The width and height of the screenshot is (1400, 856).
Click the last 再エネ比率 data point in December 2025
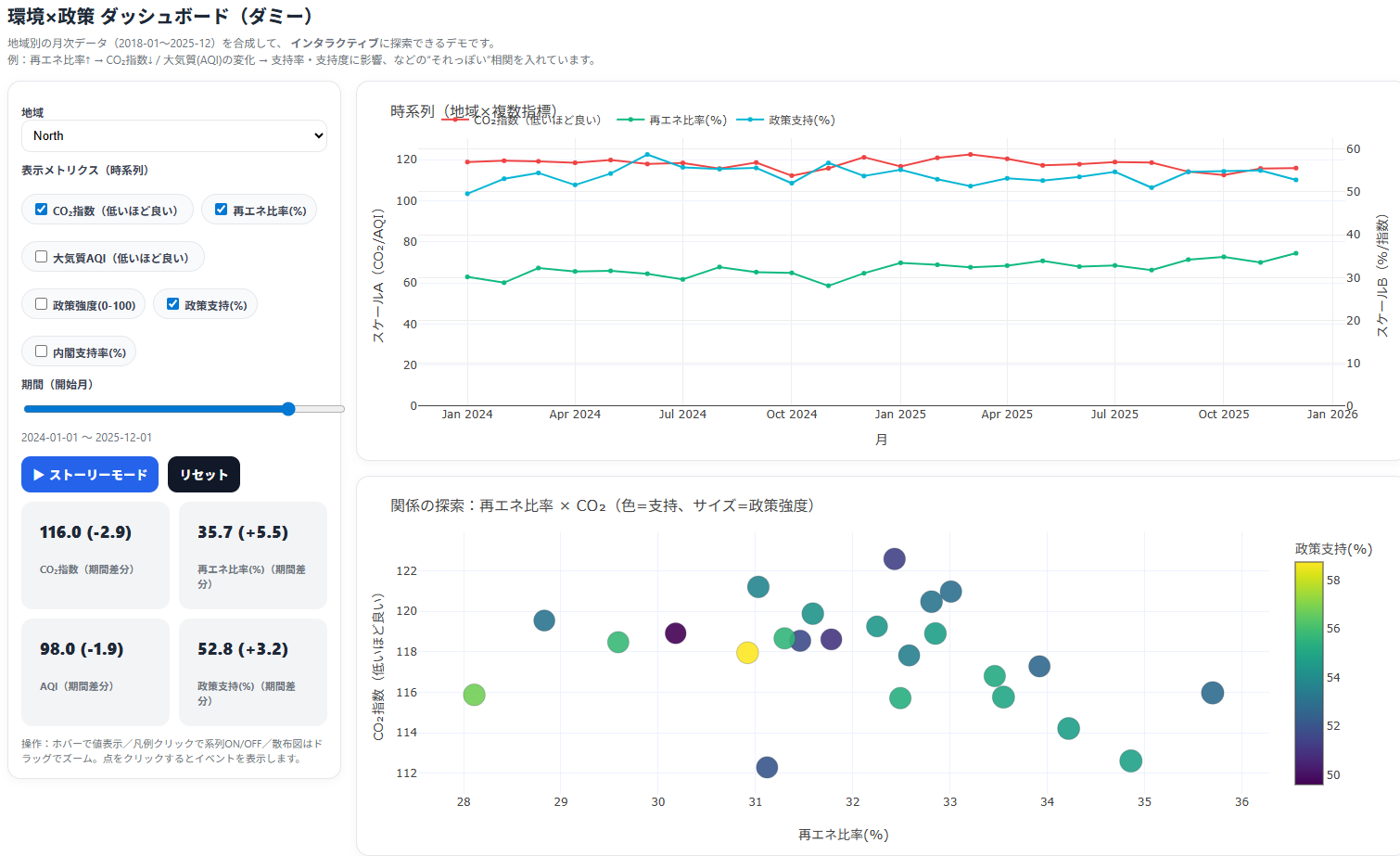(x=1295, y=253)
